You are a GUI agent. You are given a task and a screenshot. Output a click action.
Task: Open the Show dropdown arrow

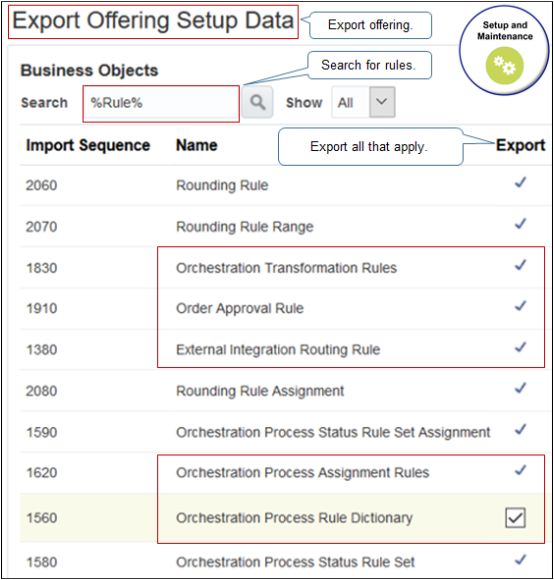click(382, 102)
